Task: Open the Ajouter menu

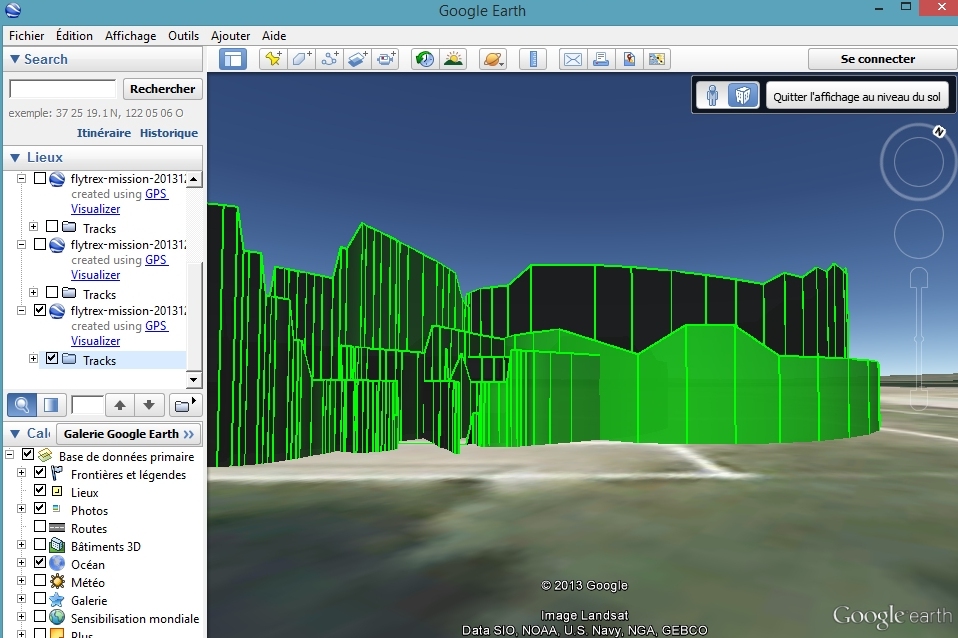Action: 230,36
